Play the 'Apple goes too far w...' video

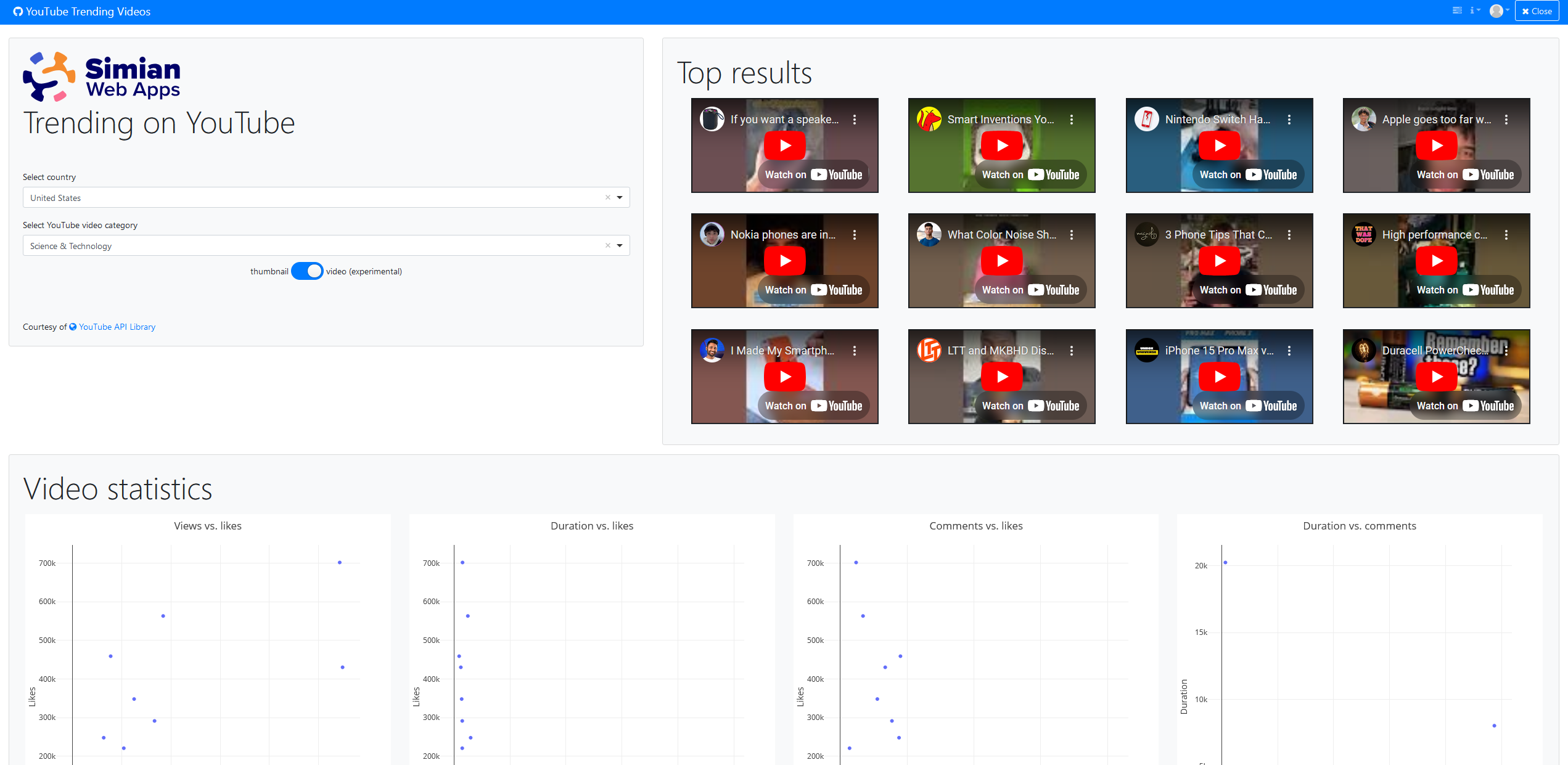1437,146
